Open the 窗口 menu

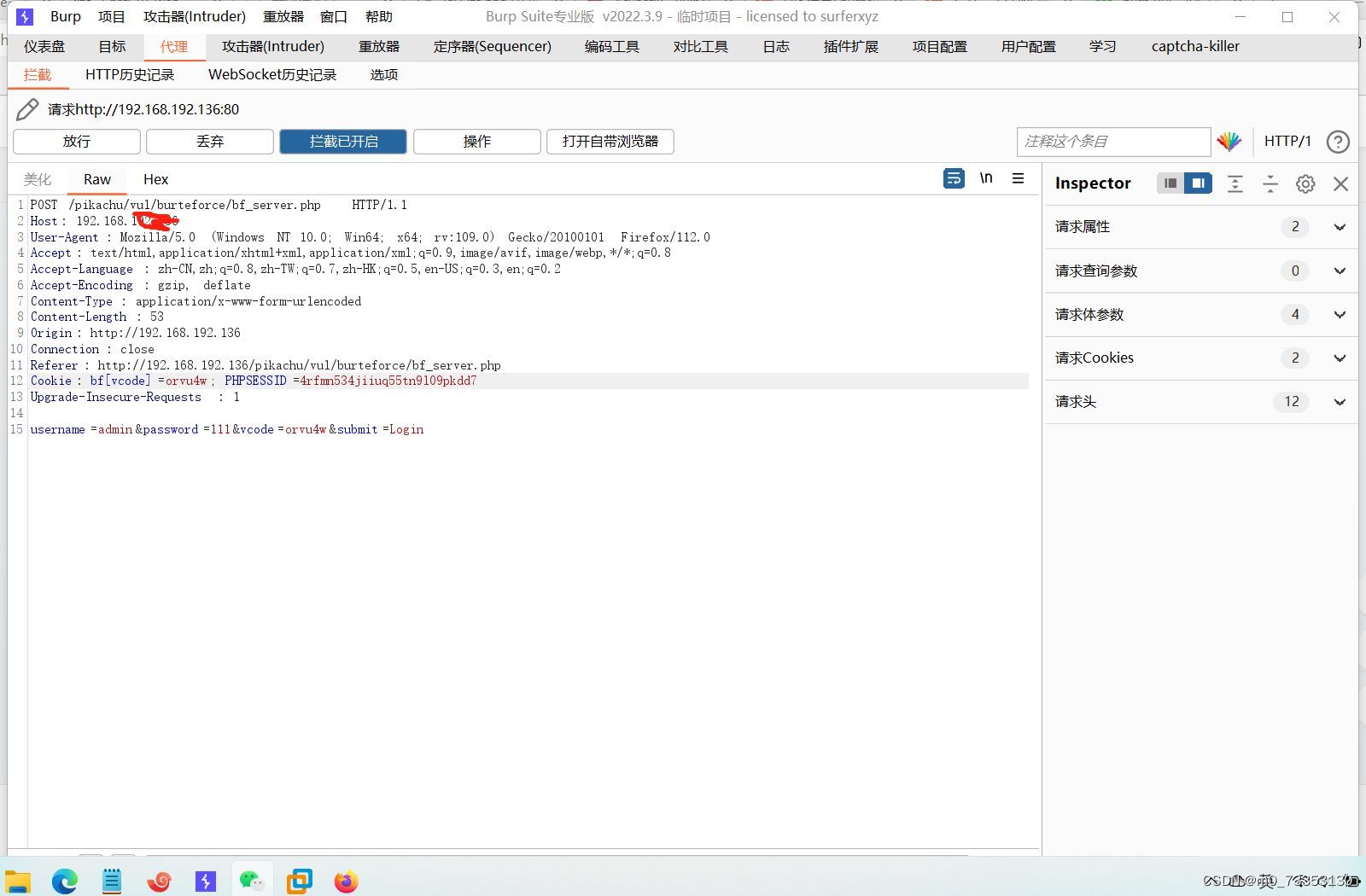[334, 17]
